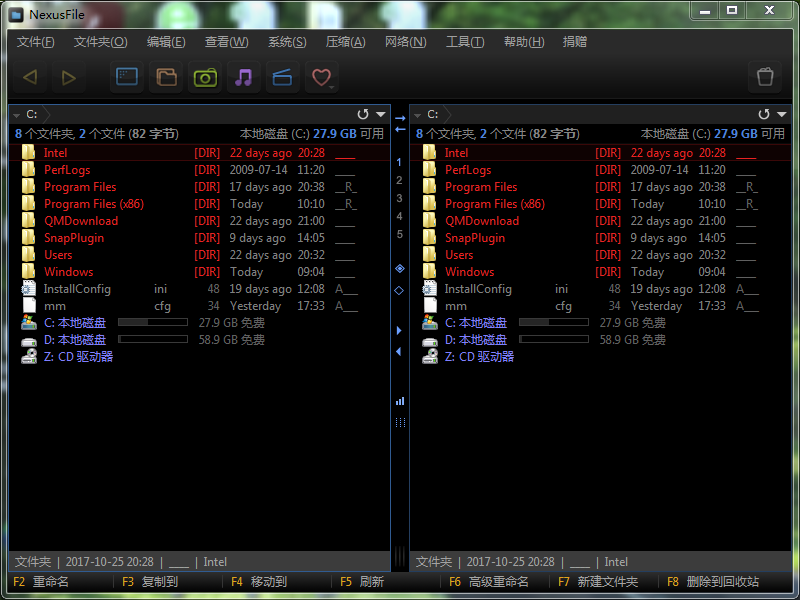This screenshot has height=600, width=800.
Task: Click the filled diamond icon in the center strip
Action: 399,268
